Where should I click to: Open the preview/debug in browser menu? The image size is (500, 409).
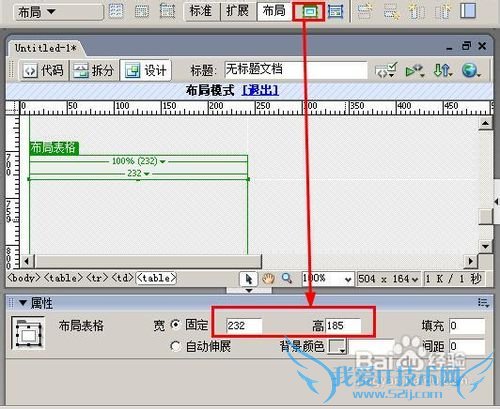(x=415, y=70)
